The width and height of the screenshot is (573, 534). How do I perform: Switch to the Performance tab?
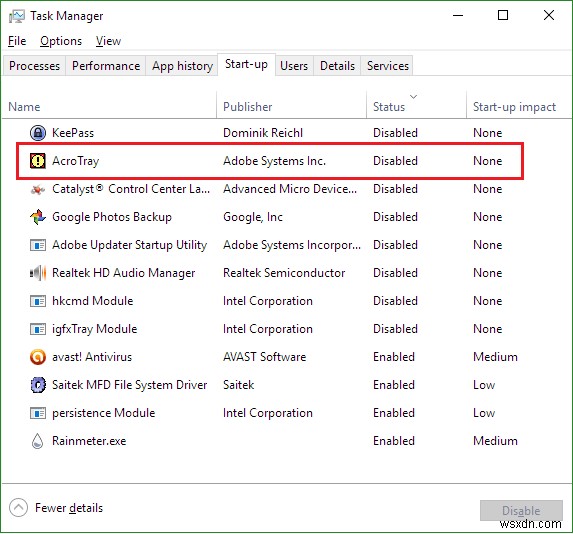tap(106, 66)
